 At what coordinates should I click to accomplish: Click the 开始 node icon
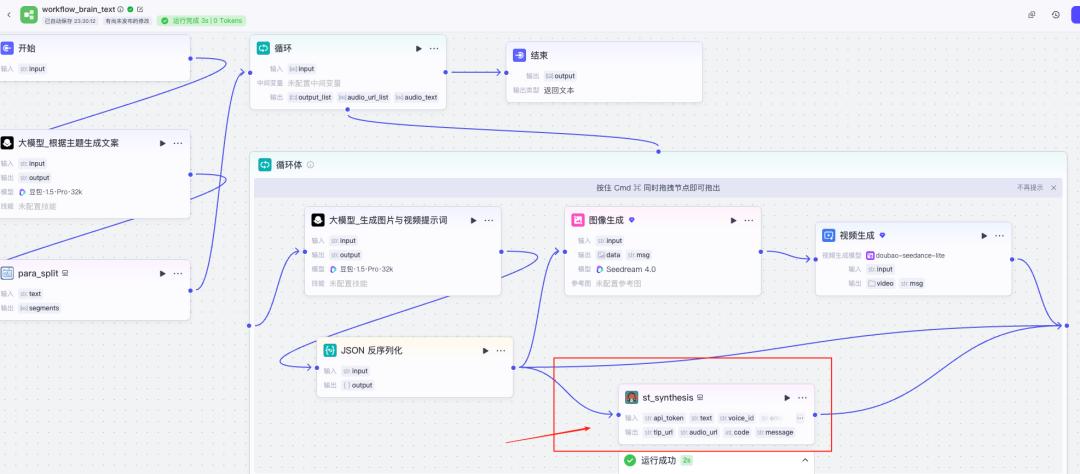7,48
